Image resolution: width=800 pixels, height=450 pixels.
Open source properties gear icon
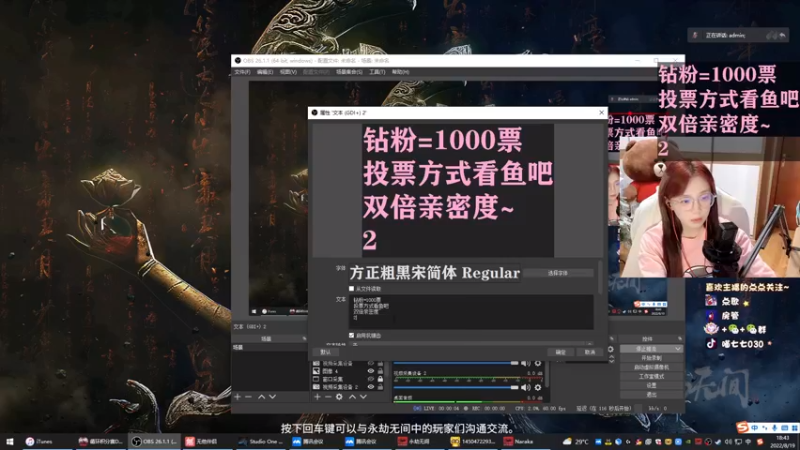[339, 396]
